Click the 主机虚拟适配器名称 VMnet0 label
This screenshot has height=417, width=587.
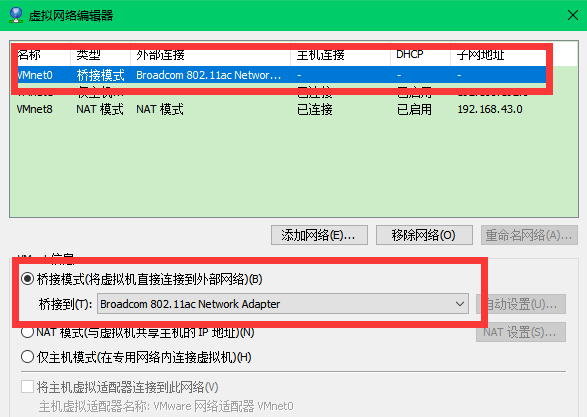click(x=166, y=406)
